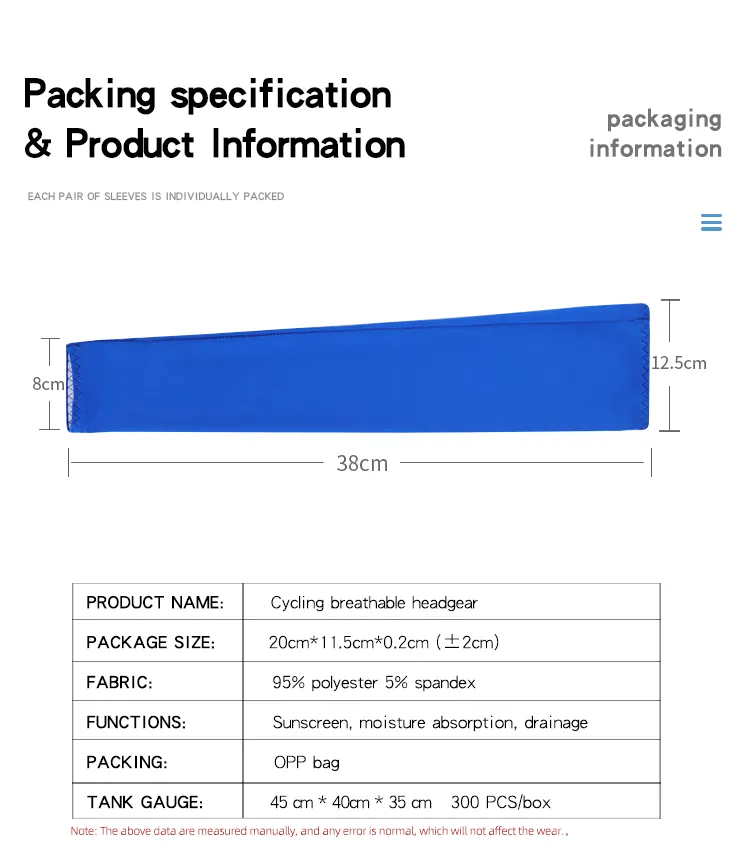The width and height of the screenshot is (750, 865).
Task: Select the 20cm*11.5cm*0.2cm package size value
Action: click(x=384, y=642)
